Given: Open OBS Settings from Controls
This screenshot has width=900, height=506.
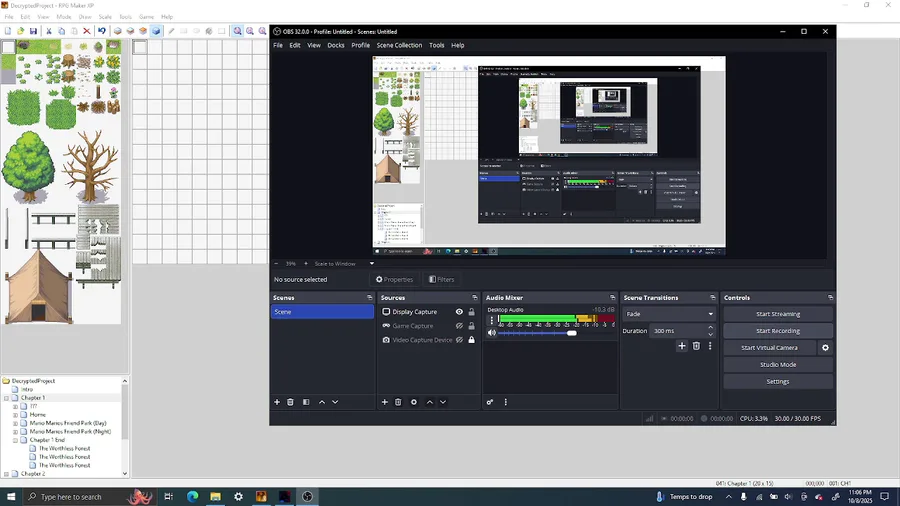Looking at the screenshot, I should [778, 382].
